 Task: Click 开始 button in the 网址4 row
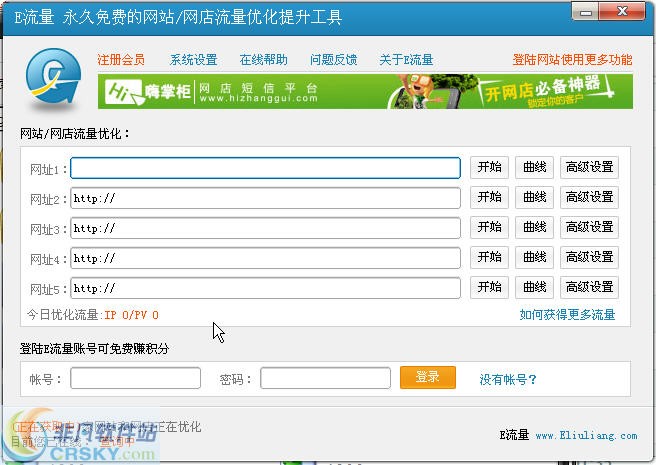[x=489, y=257]
